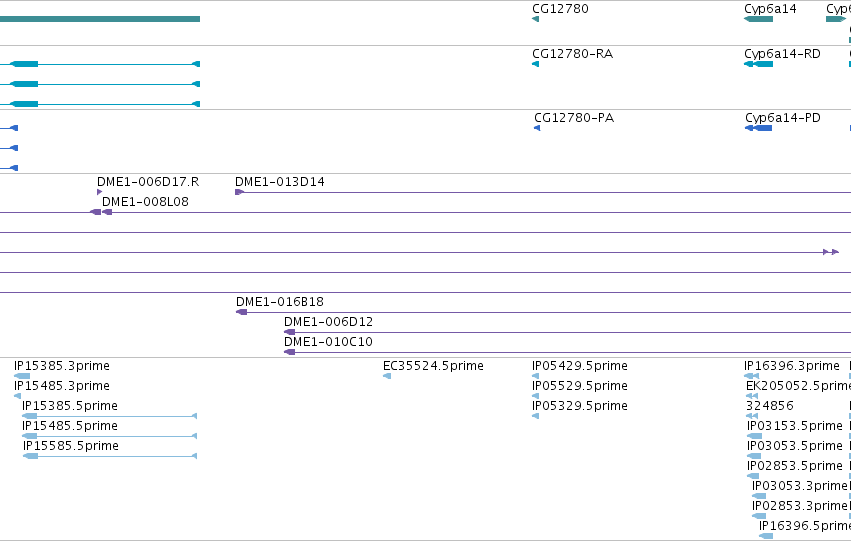Screen dimensions: 851x541
Task: Click the IP05329.5prime EST label
Action: tap(580, 406)
